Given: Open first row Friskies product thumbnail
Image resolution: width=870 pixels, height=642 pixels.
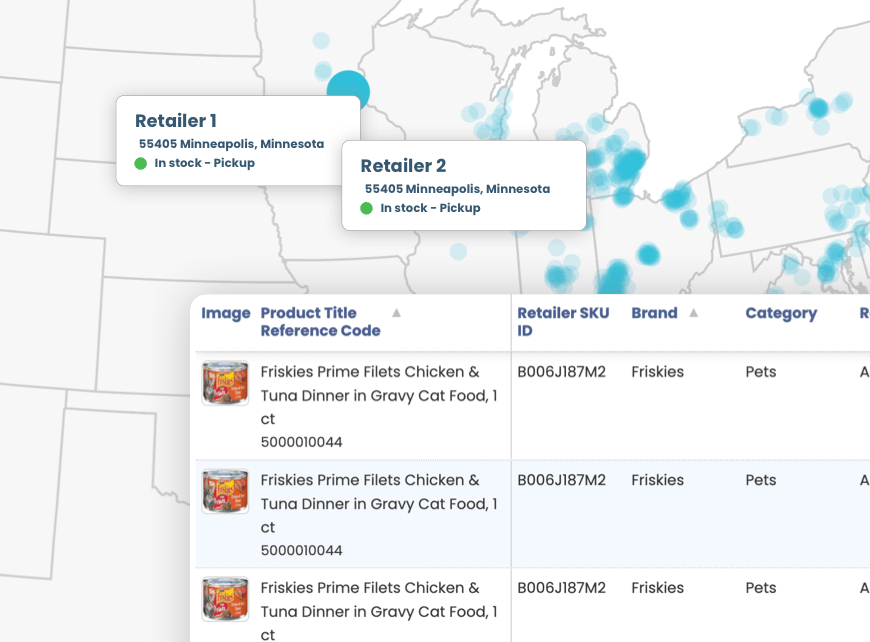Looking at the screenshot, I should (x=225, y=383).
